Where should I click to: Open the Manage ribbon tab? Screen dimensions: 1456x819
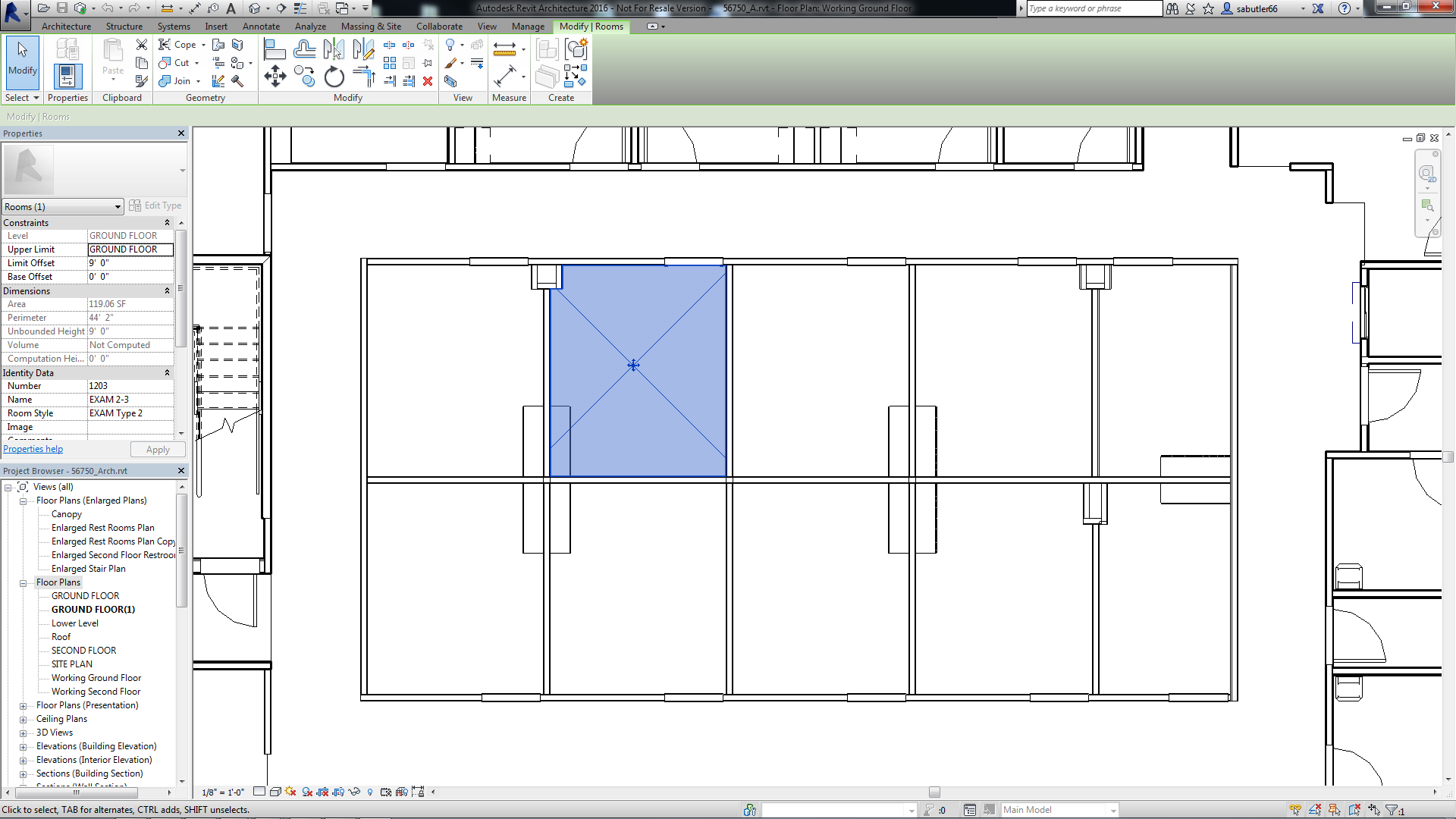(528, 27)
